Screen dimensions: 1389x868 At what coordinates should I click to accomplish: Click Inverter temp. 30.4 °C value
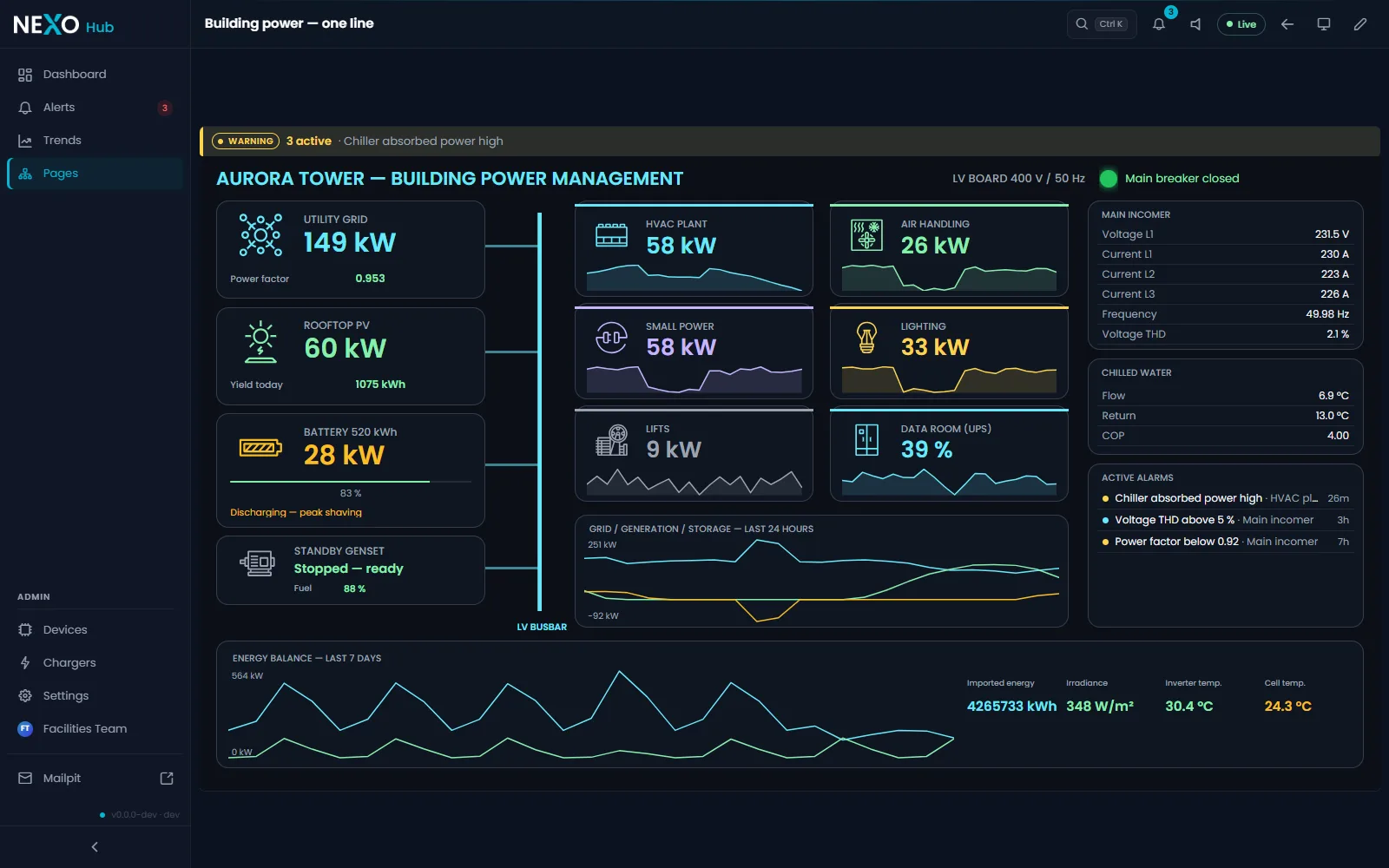1188,707
